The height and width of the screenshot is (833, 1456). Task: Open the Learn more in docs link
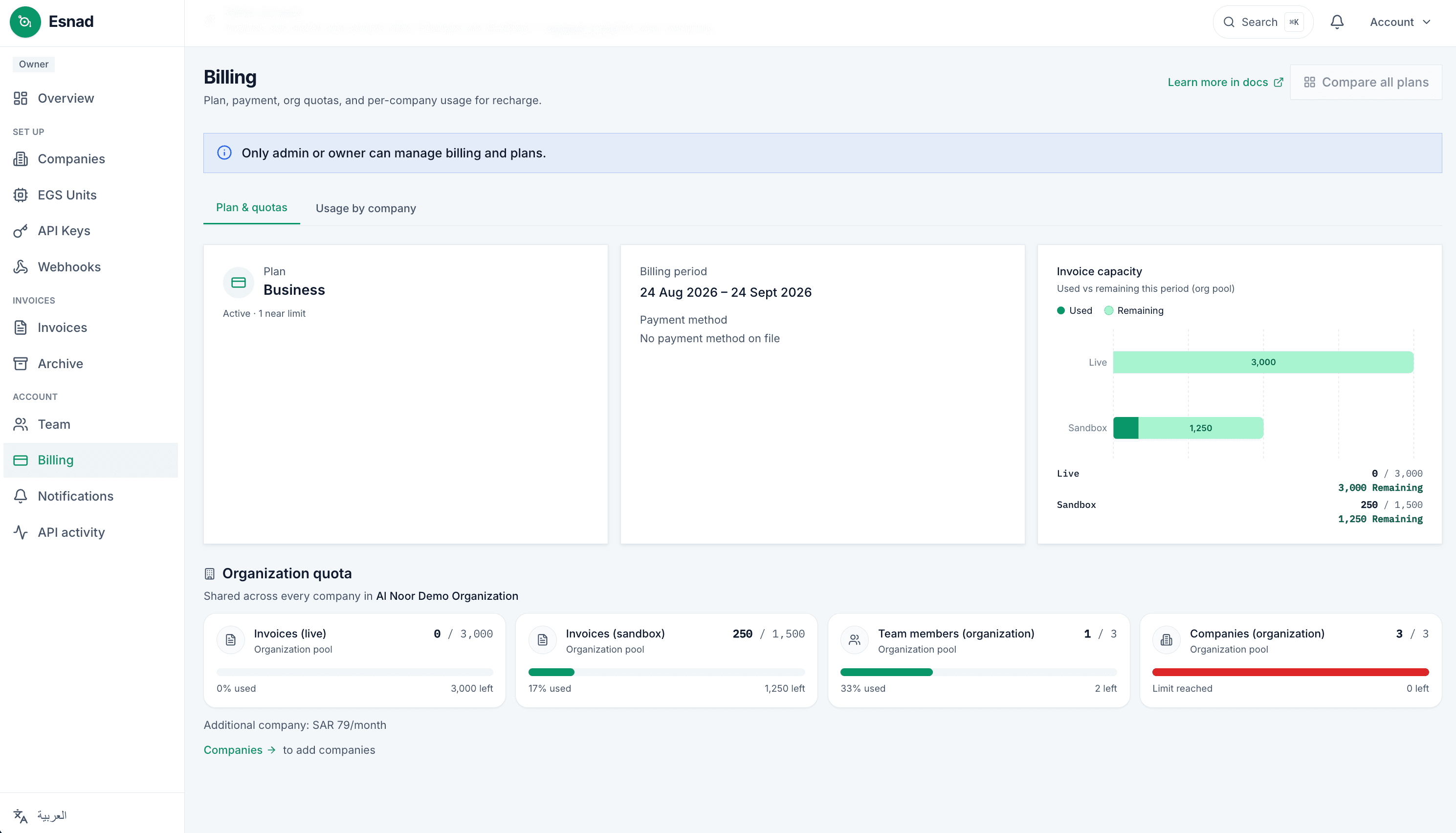[1225, 83]
